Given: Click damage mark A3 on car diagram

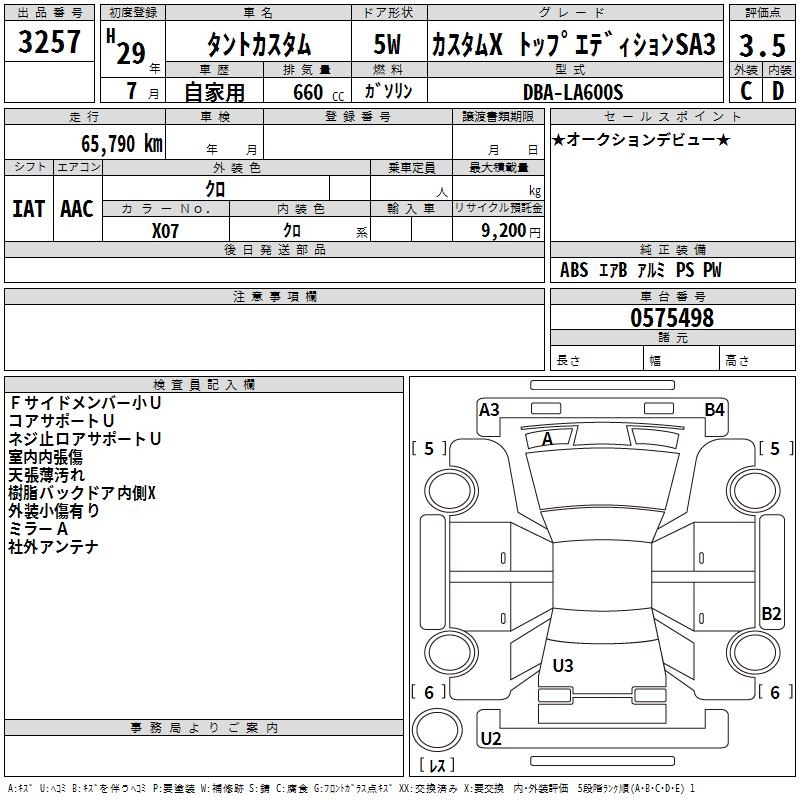Looking at the screenshot, I should [489, 410].
